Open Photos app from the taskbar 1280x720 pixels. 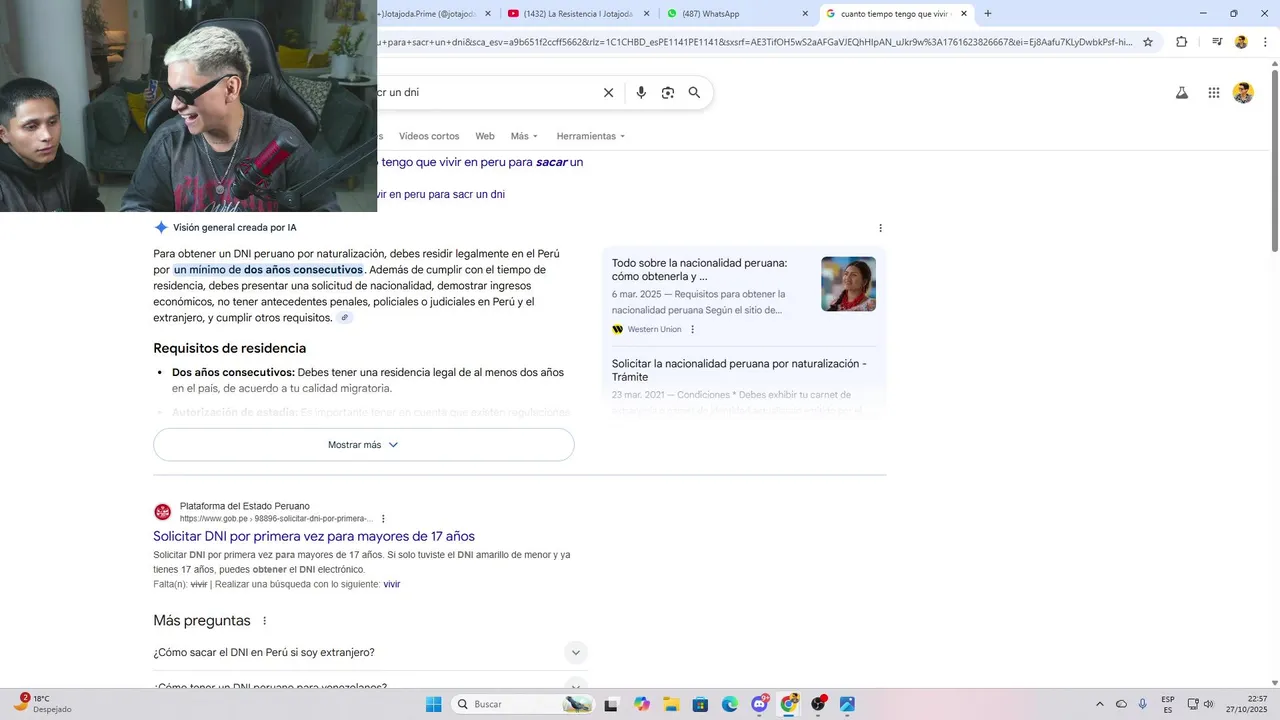click(847, 704)
